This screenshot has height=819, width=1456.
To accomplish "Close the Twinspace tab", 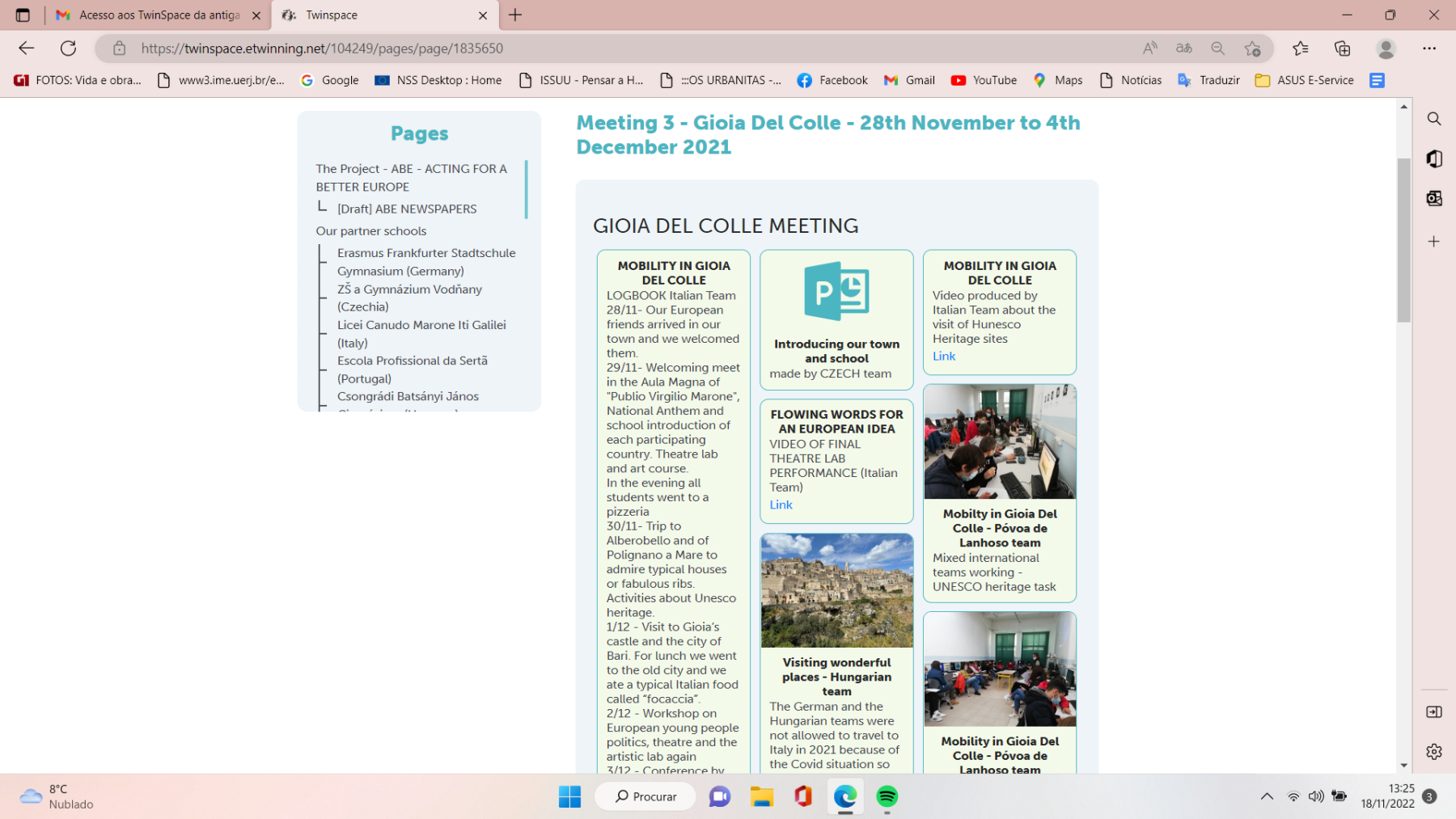I will tap(483, 15).
